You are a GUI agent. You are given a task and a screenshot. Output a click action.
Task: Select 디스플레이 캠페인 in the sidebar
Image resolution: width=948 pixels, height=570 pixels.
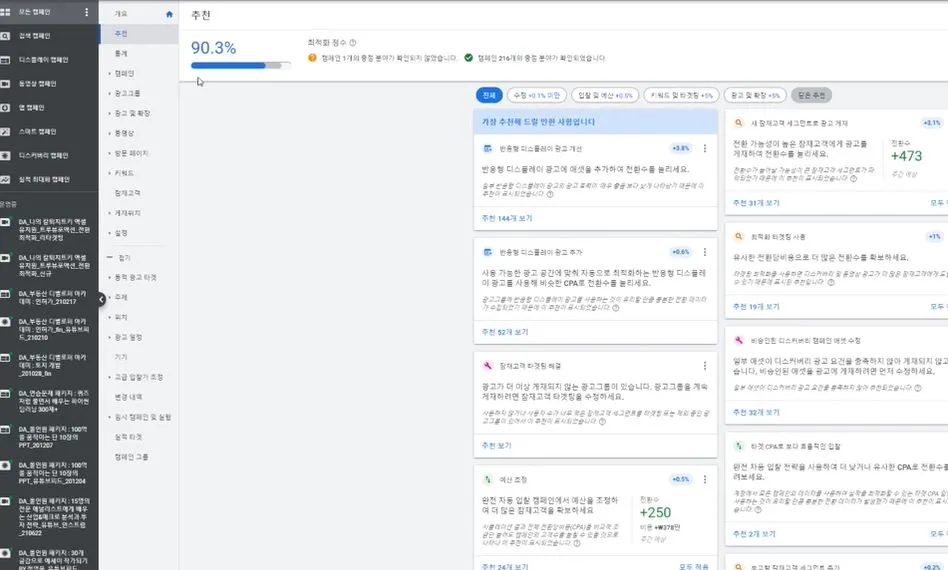coord(44,60)
